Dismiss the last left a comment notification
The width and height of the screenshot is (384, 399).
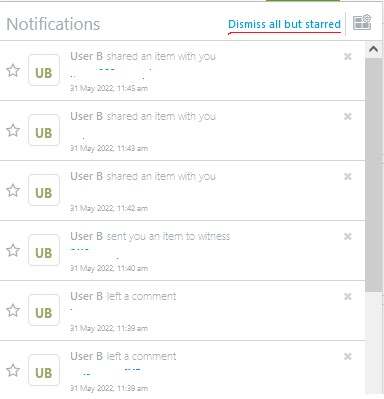tap(348, 357)
